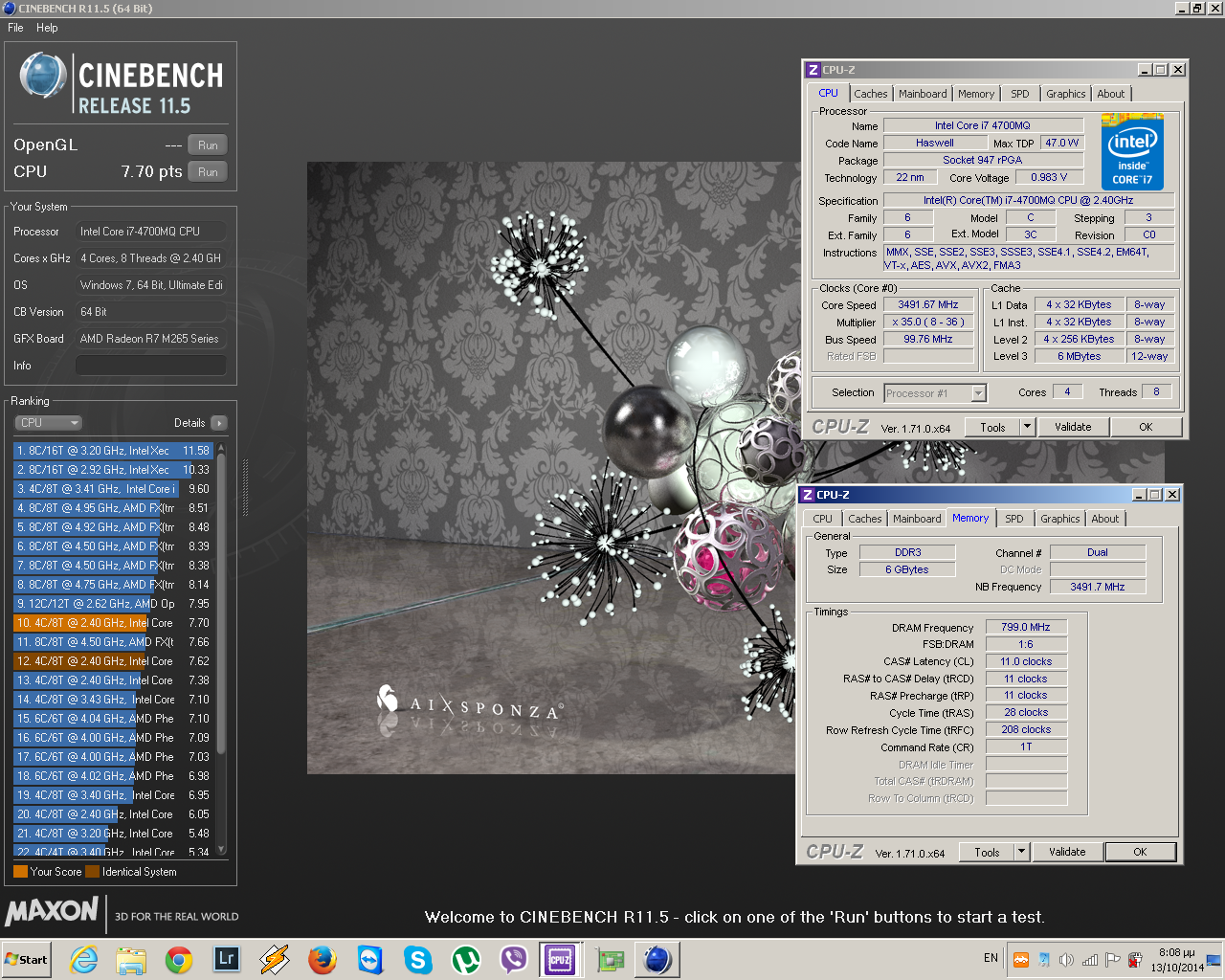
Task: Click Validate in CPU-Z CPU window
Action: pyautogui.click(x=1073, y=427)
